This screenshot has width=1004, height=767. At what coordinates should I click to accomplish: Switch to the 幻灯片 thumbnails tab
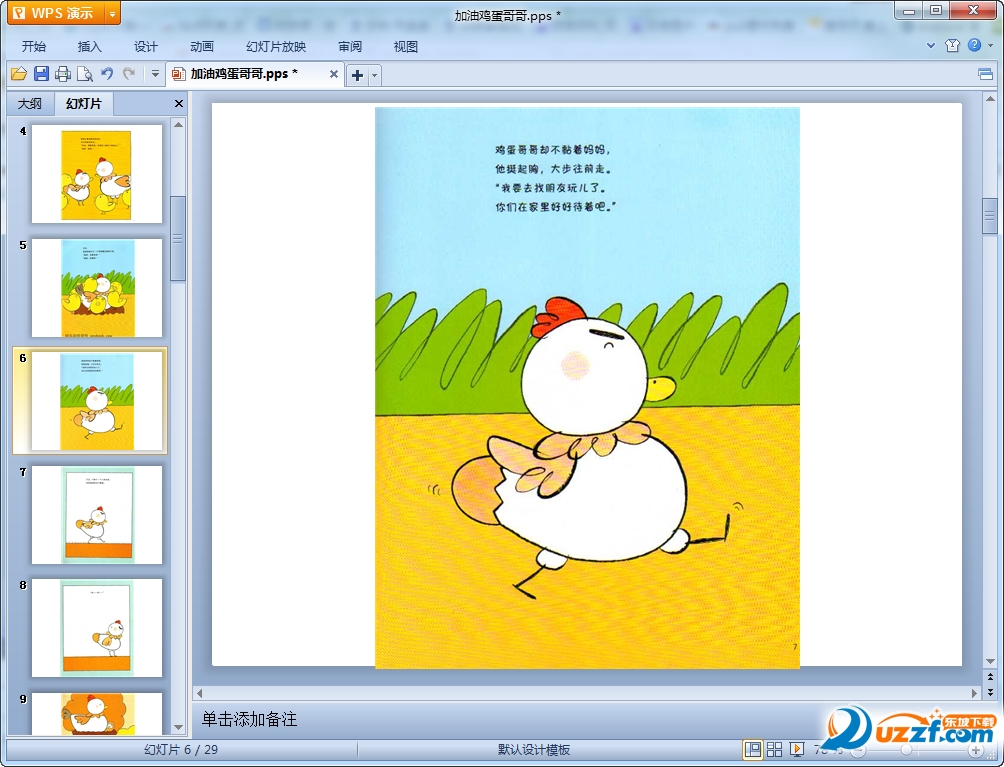pyautogui.click(x=84, y=103)
